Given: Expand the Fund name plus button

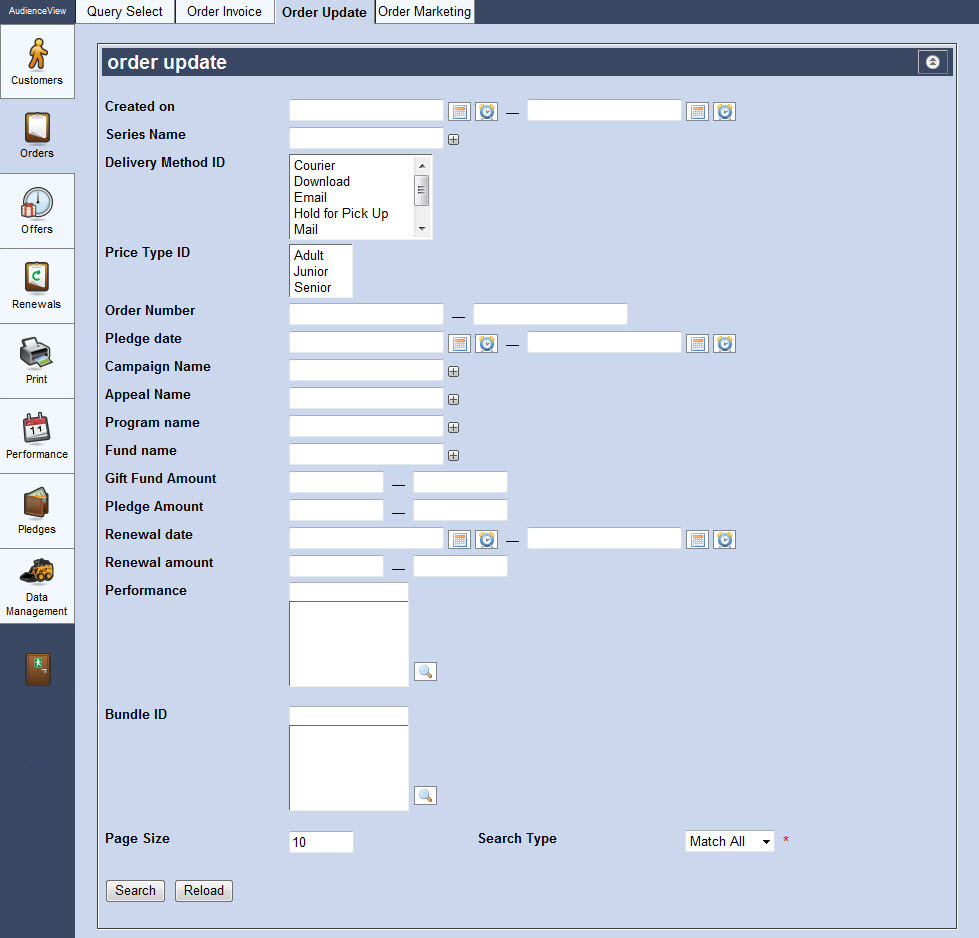Looking at the screenshot, I should 453,455.
